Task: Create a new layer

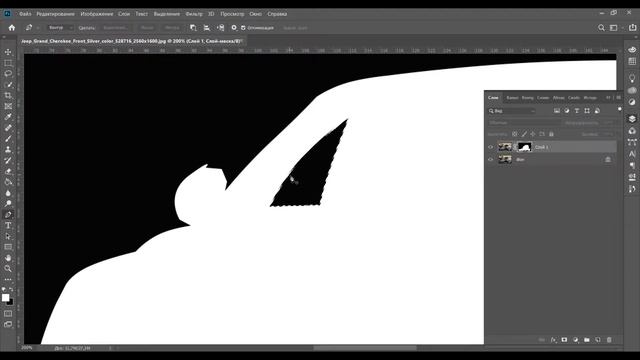Action: 598,340
